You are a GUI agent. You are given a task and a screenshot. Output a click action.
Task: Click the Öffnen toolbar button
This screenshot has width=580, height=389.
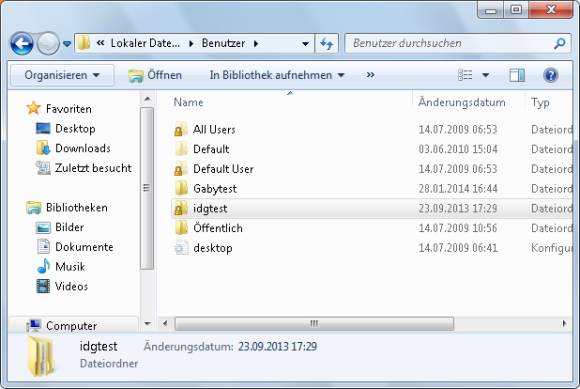pyautogui.click(x=155, y=75)
